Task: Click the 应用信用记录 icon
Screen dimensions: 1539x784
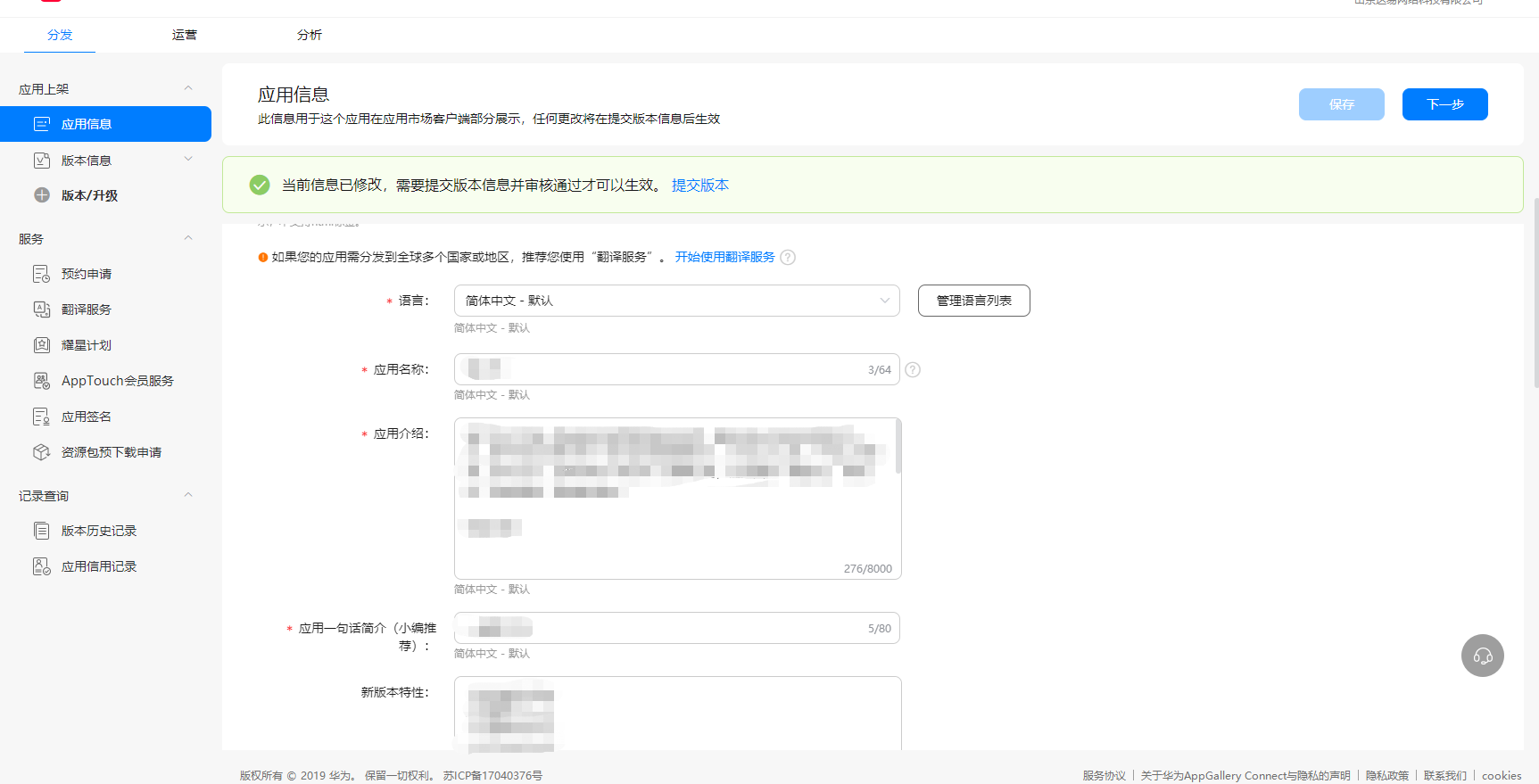Action: pyautogui.click(x=42, y=566)
